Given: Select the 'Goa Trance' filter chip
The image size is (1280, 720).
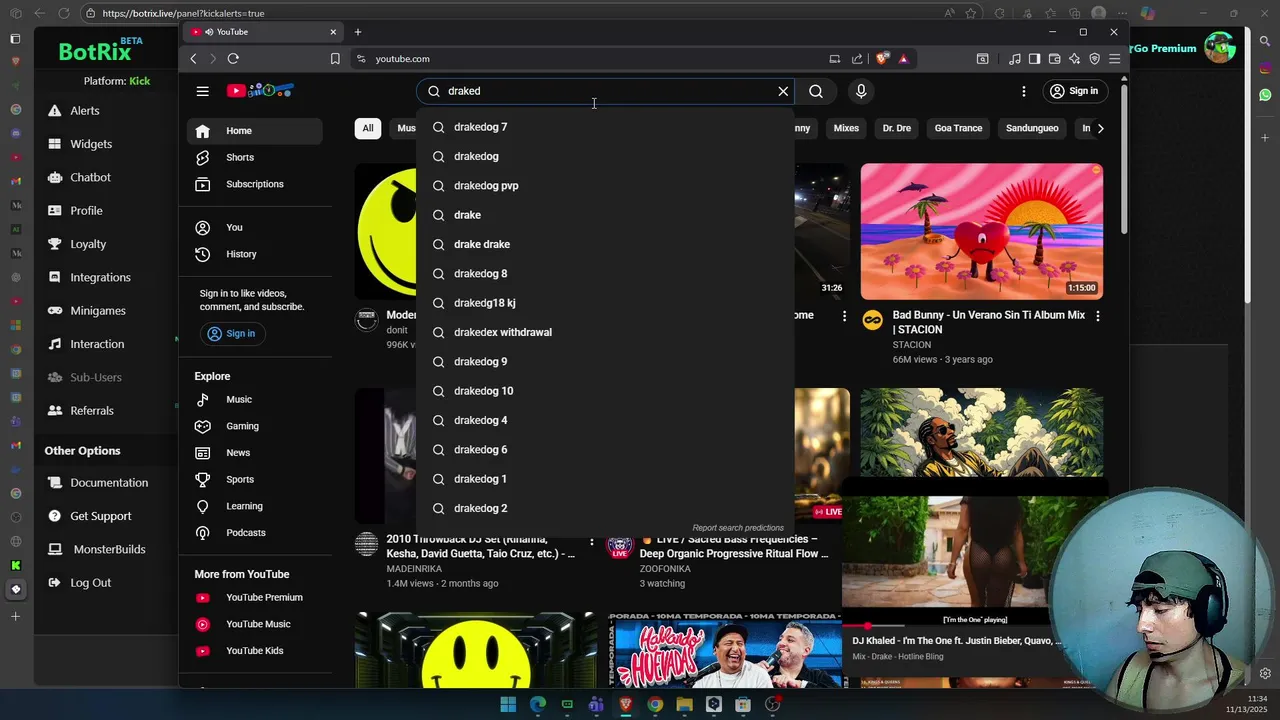Looking at the screenshot, I should (958, 128).
